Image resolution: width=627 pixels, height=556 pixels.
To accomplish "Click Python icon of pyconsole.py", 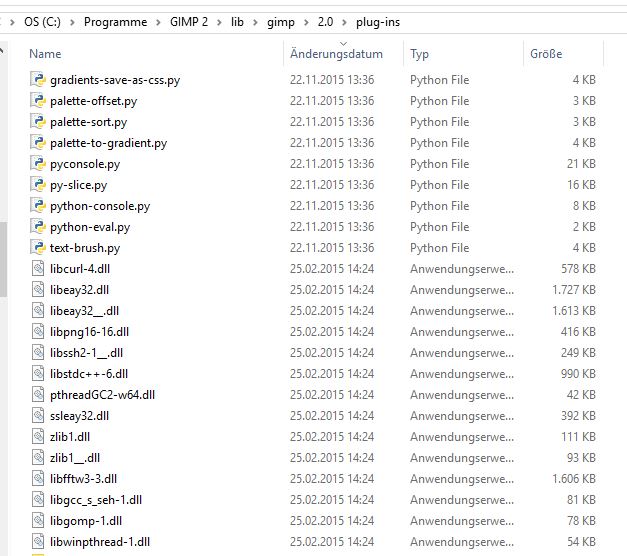I will (x=38, y=163).
